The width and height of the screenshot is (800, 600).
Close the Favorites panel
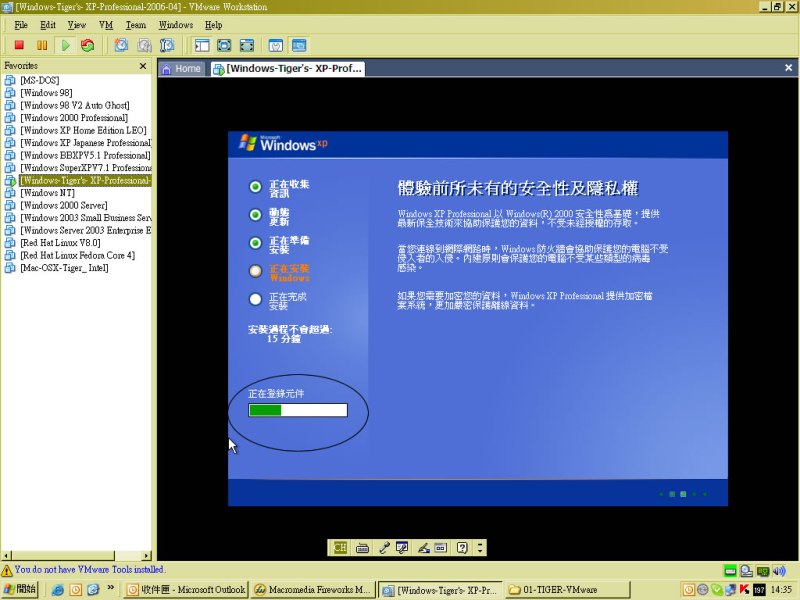(143, 66)
